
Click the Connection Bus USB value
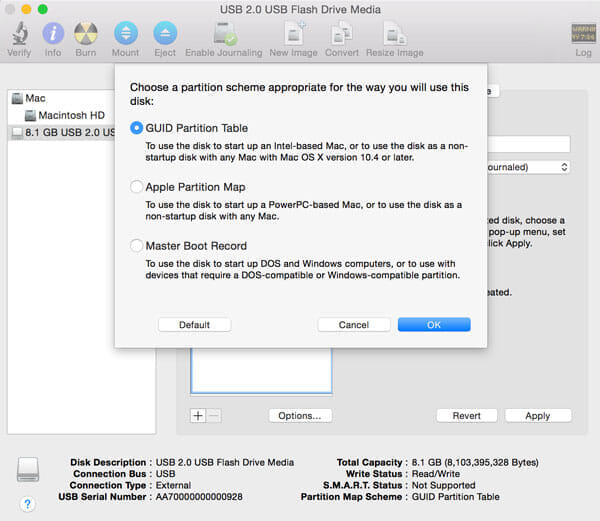(165, 474)
